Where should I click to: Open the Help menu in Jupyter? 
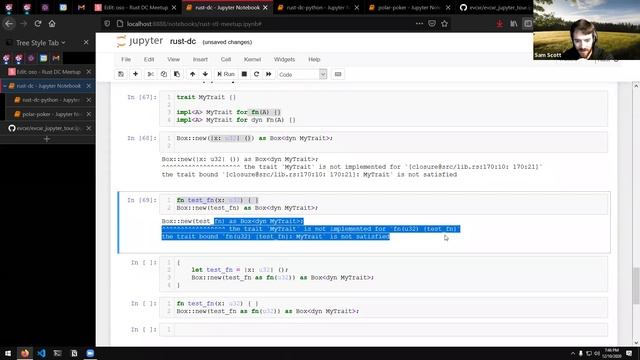click(x=314, y=60)
